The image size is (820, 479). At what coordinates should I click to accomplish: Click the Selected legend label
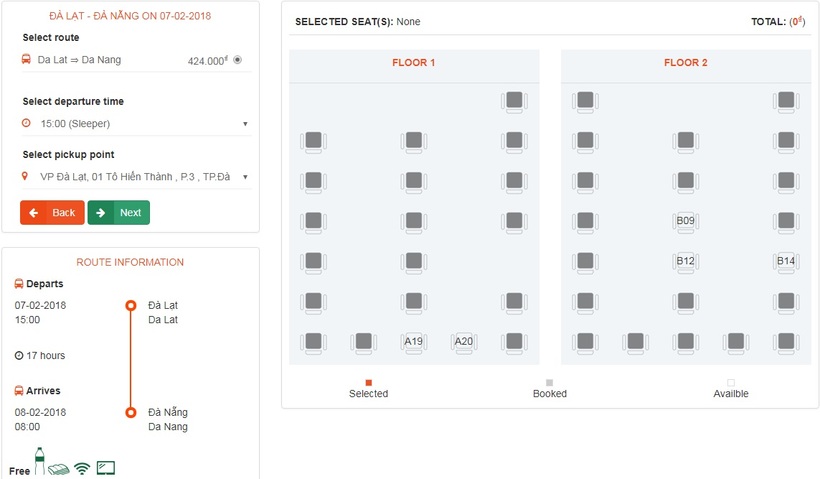pyautogui.click(x=369, y=394)
